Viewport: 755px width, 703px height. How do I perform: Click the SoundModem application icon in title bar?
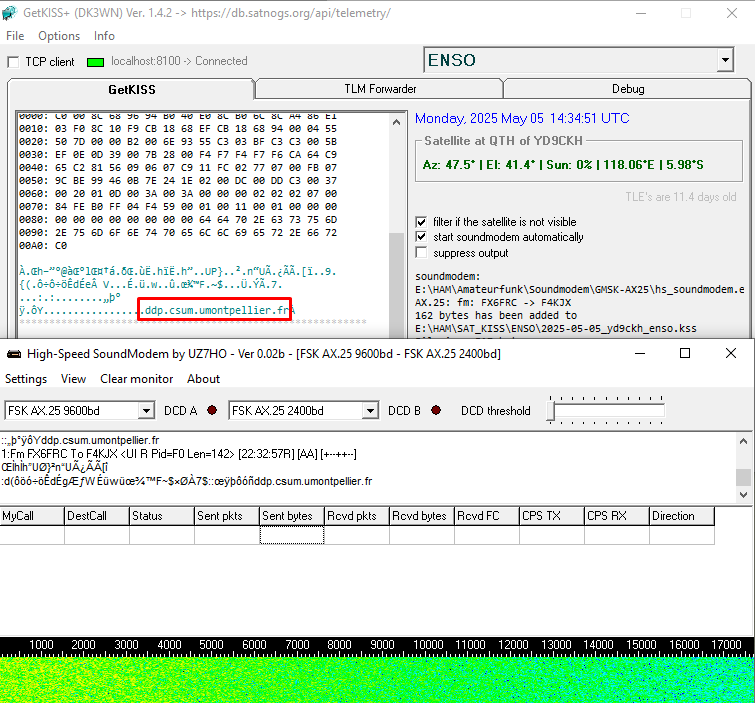(14, 354)
